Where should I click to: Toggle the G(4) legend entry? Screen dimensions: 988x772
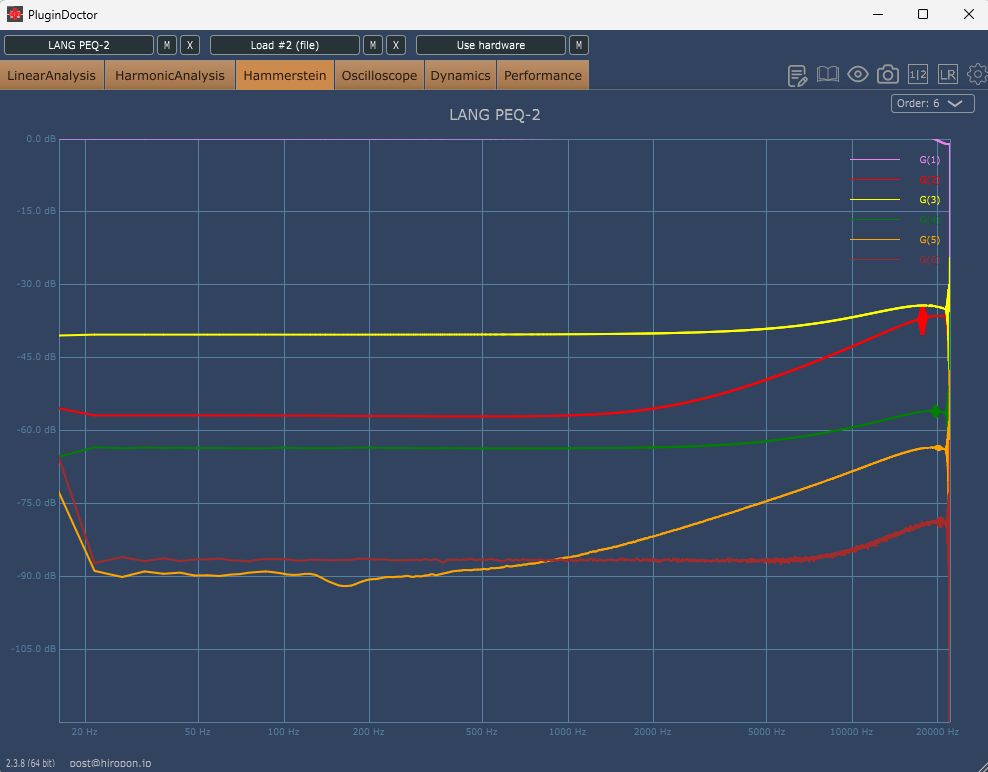coord(929,220)
